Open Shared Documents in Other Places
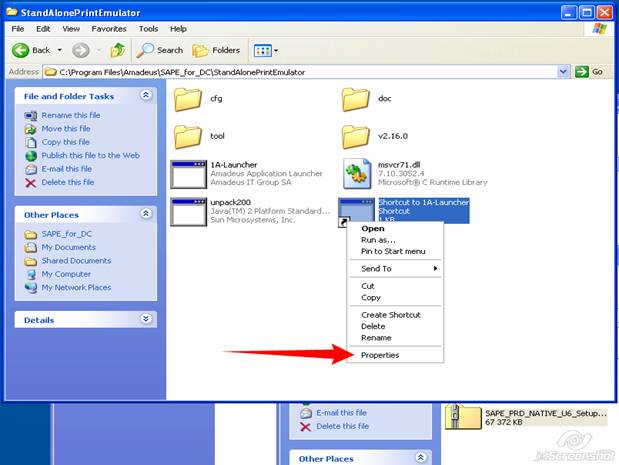Image resolution: width=619 pixels, height=465 pixels. [x=76, y=261]
